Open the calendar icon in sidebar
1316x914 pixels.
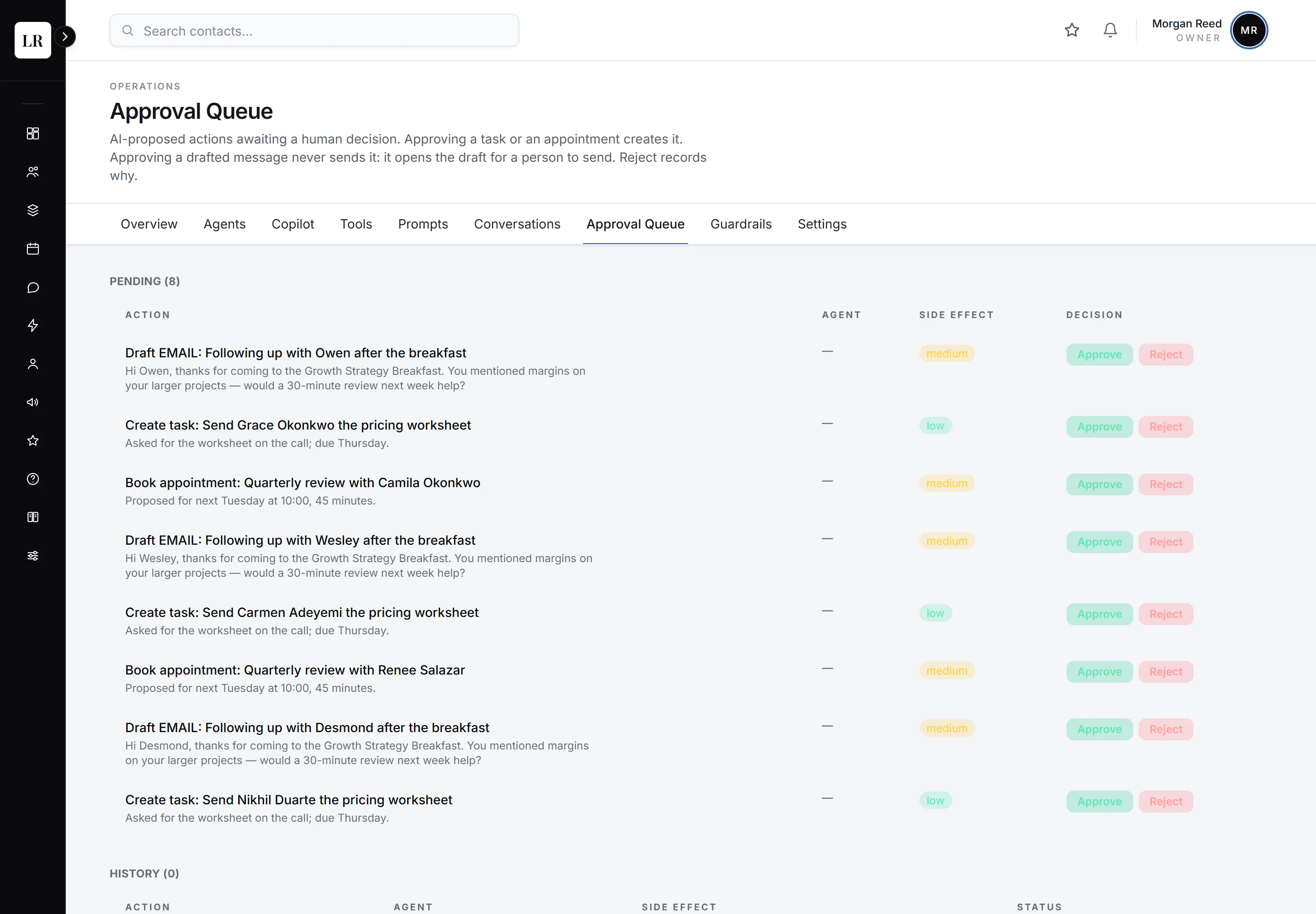32,249
